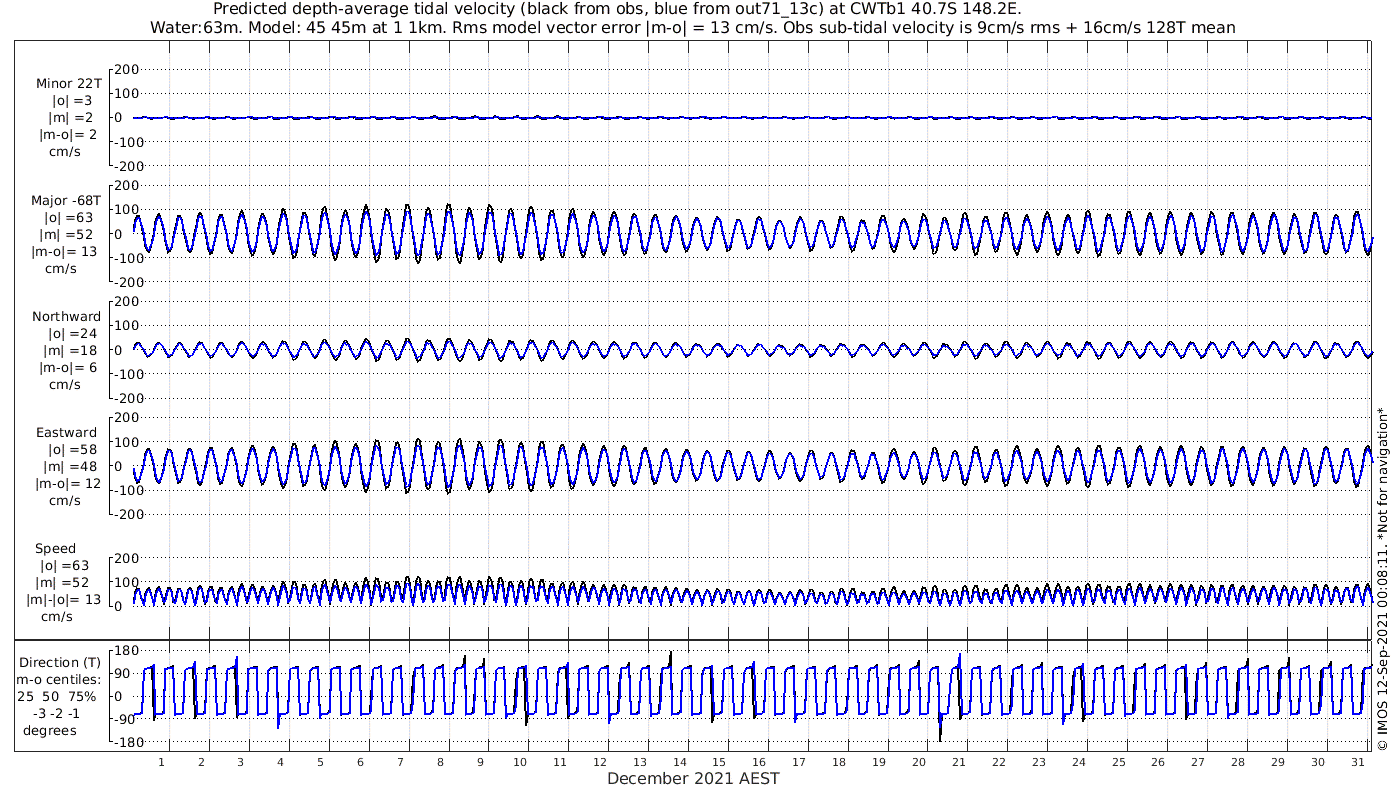1400x800 pixels.
Task: Click the '|o| =3' value under Minor 22T
Action: tap(72, 101)
